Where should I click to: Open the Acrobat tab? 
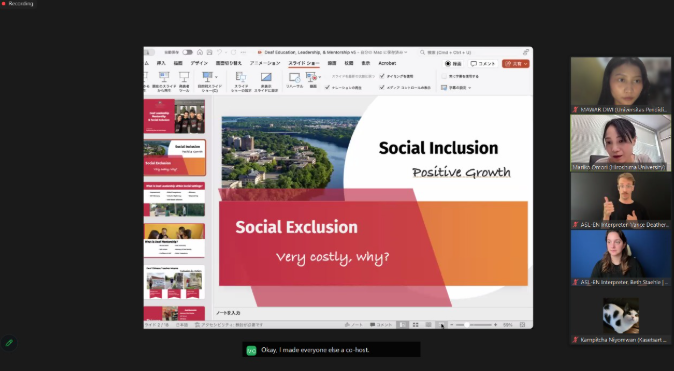coord(387,63)
